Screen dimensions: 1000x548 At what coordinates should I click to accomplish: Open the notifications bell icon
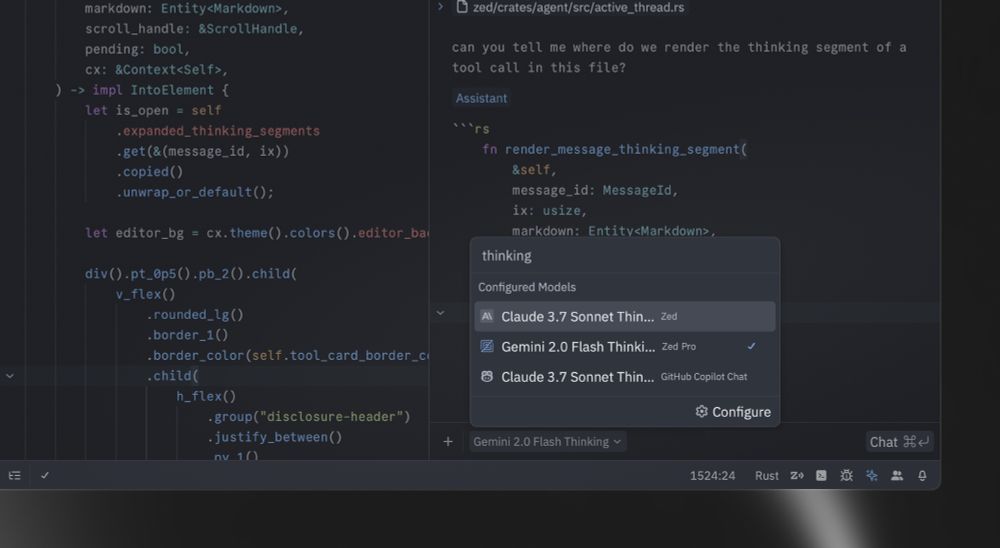tap(922, 475)
